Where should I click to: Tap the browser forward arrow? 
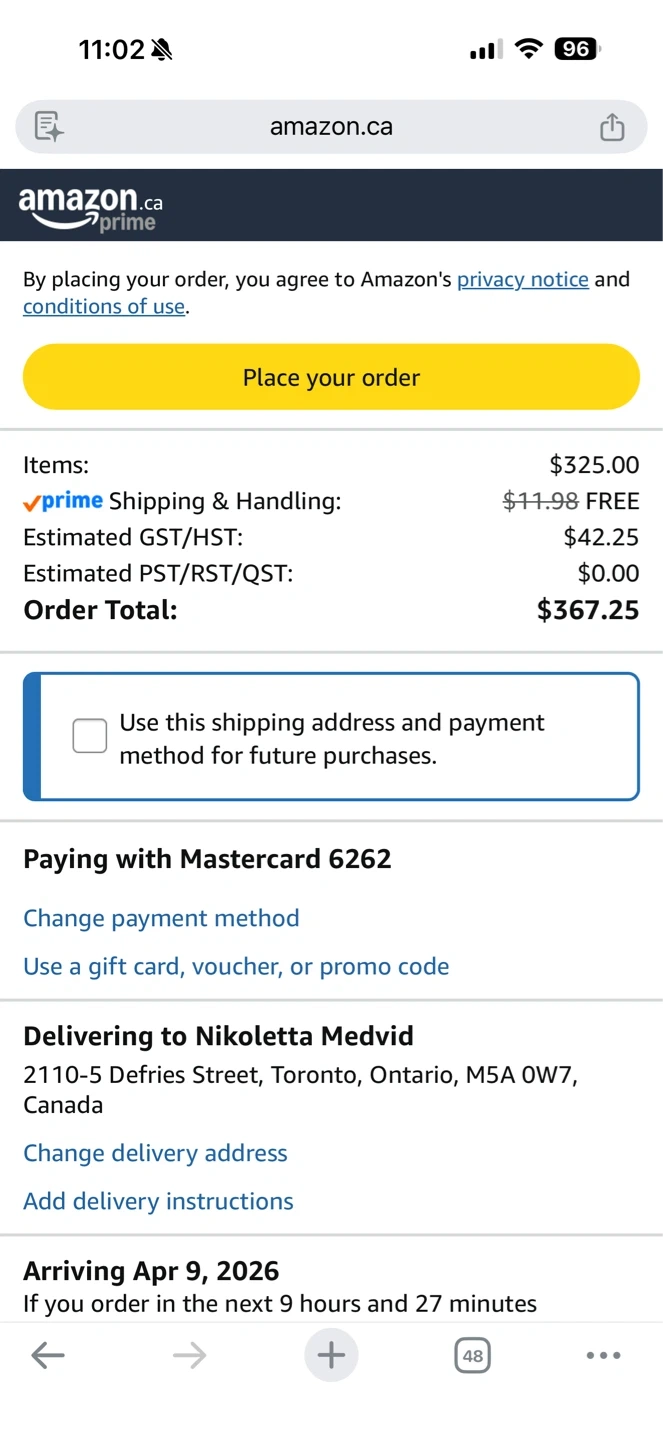(189, 1356)
